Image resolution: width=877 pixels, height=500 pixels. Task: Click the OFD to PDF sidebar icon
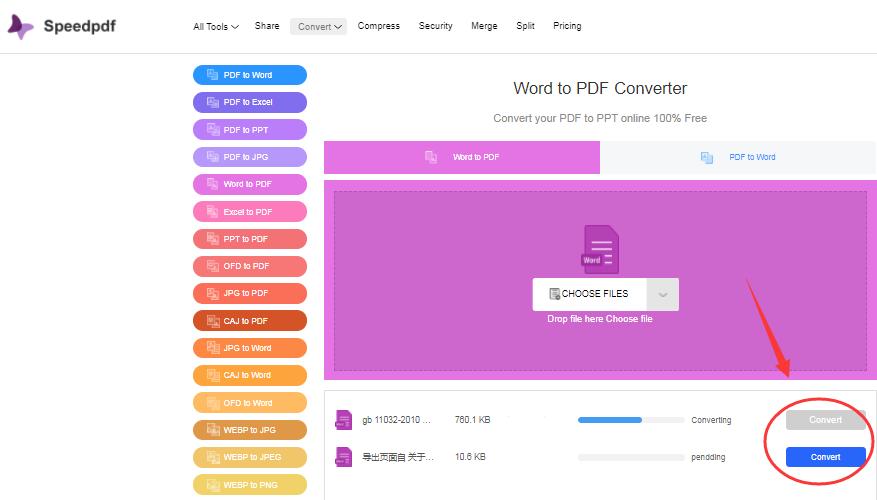click(213, 266)
